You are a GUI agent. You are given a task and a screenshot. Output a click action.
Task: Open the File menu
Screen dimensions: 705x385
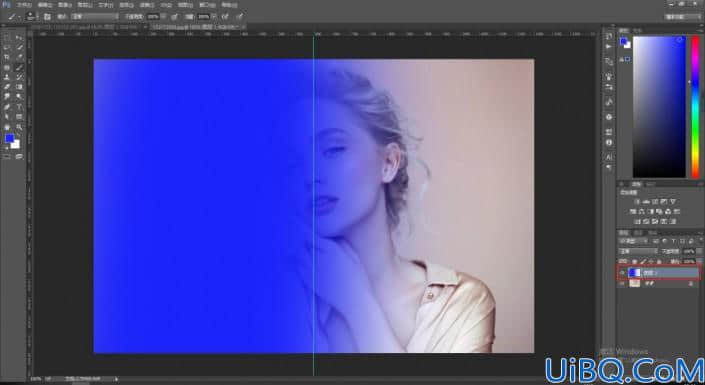(24, 5)
